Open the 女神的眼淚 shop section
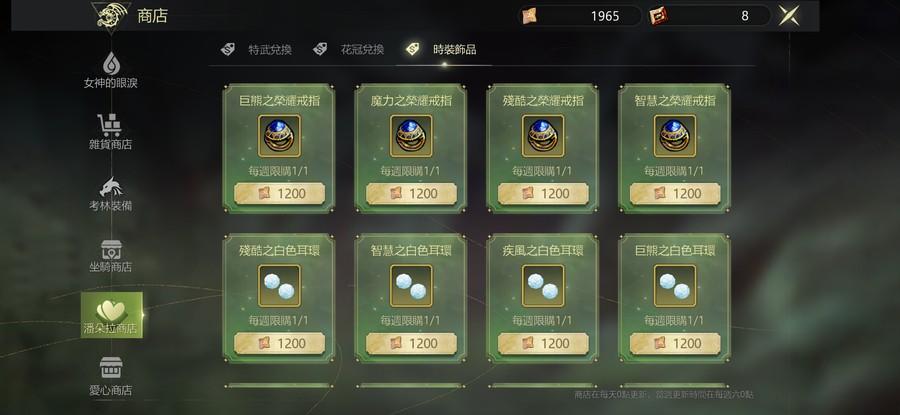Viewport: 900px width, 415px height. [x=111, y=71]
